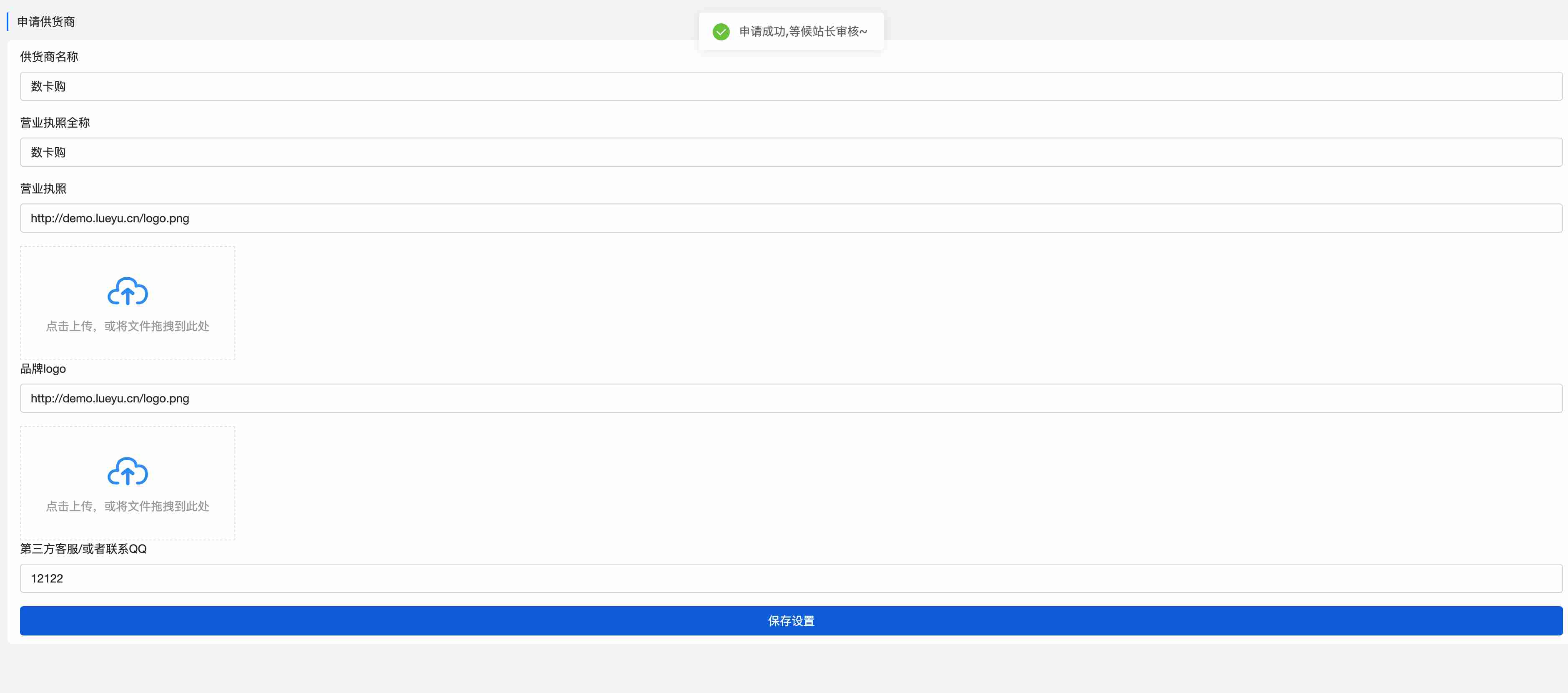
Task: Click the 品牌logo field label
Action: (43, 369)
